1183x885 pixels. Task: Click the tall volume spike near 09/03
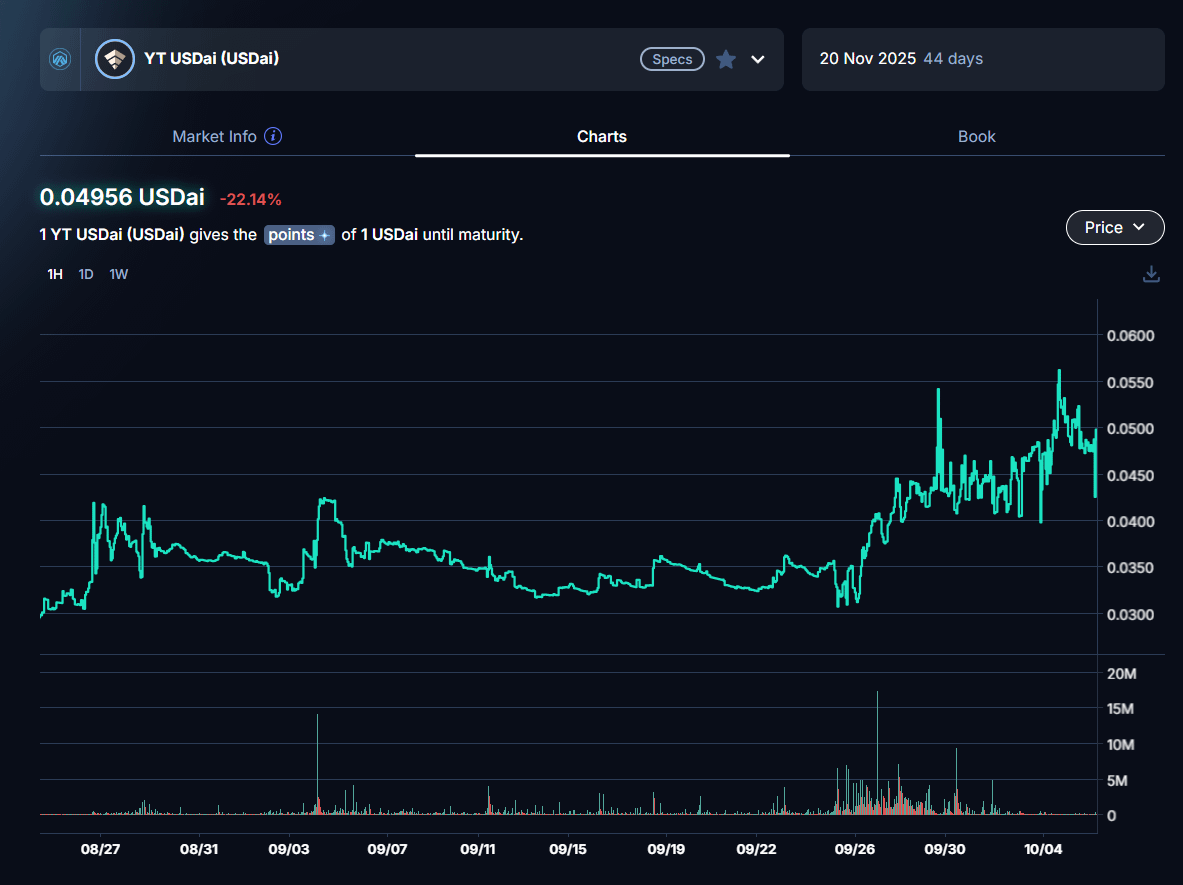(x=318, y=764)
